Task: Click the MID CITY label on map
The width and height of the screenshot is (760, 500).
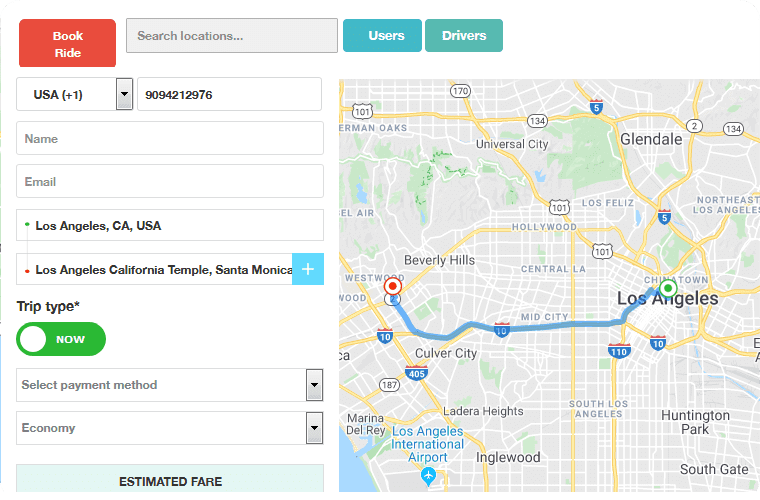Action: pyautogui.click(x=544, y=317)
